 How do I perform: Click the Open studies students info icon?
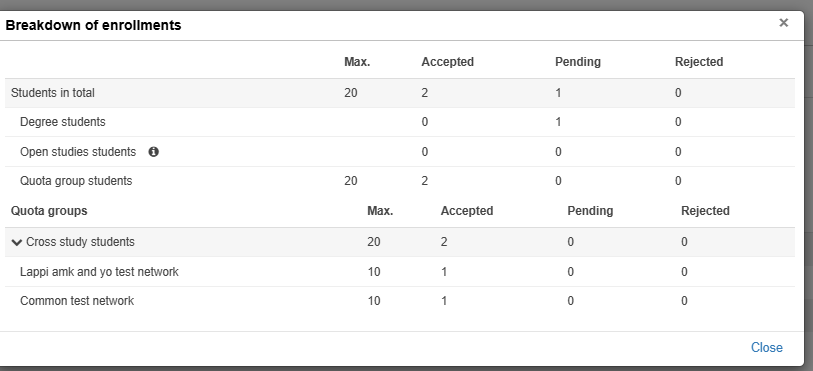[x=153, y=152]
